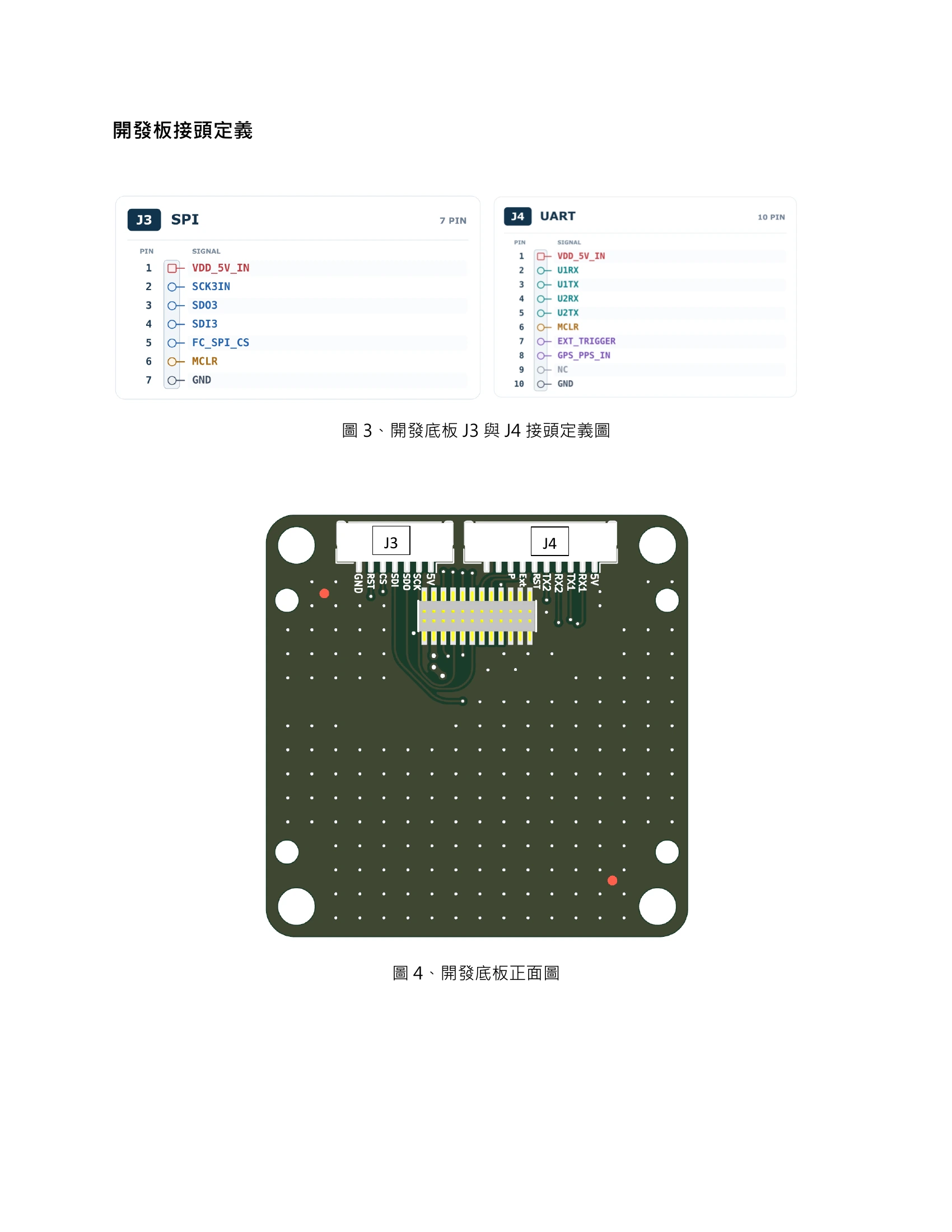
Task: Click the "7 PIN" label
Action: tap(453, 221)
